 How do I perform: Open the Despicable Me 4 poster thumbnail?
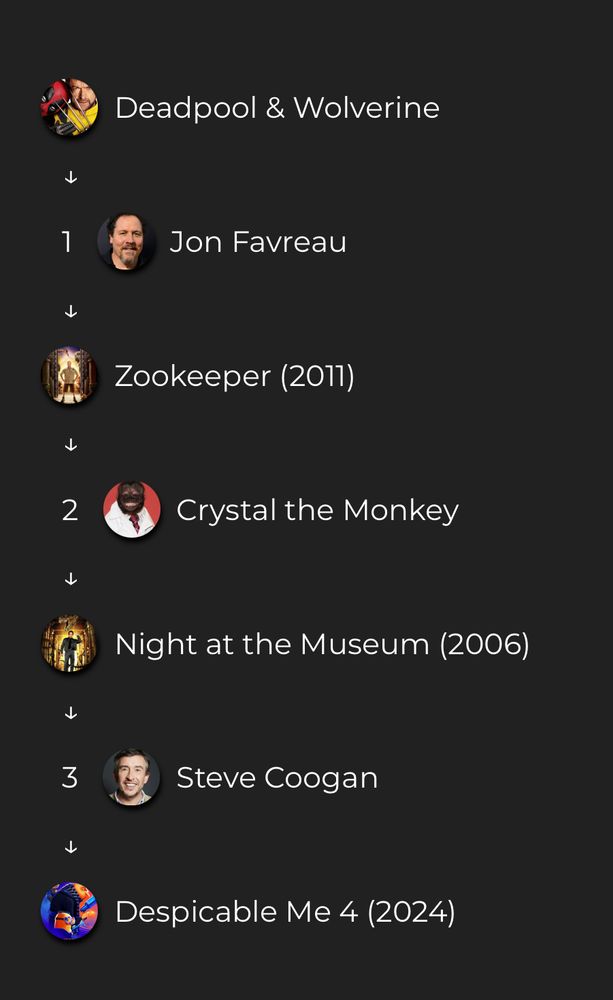[70, 911]
